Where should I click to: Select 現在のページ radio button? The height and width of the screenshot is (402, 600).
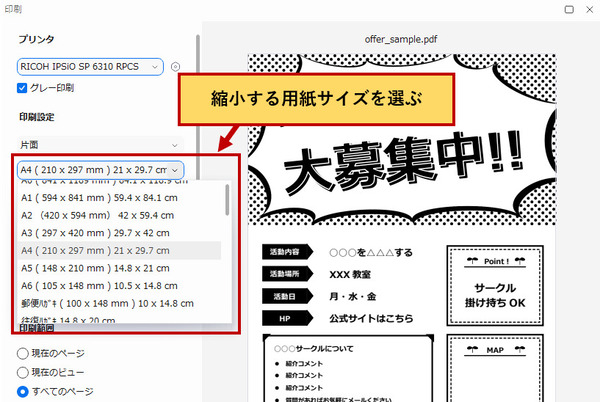[x=23, y=353]
